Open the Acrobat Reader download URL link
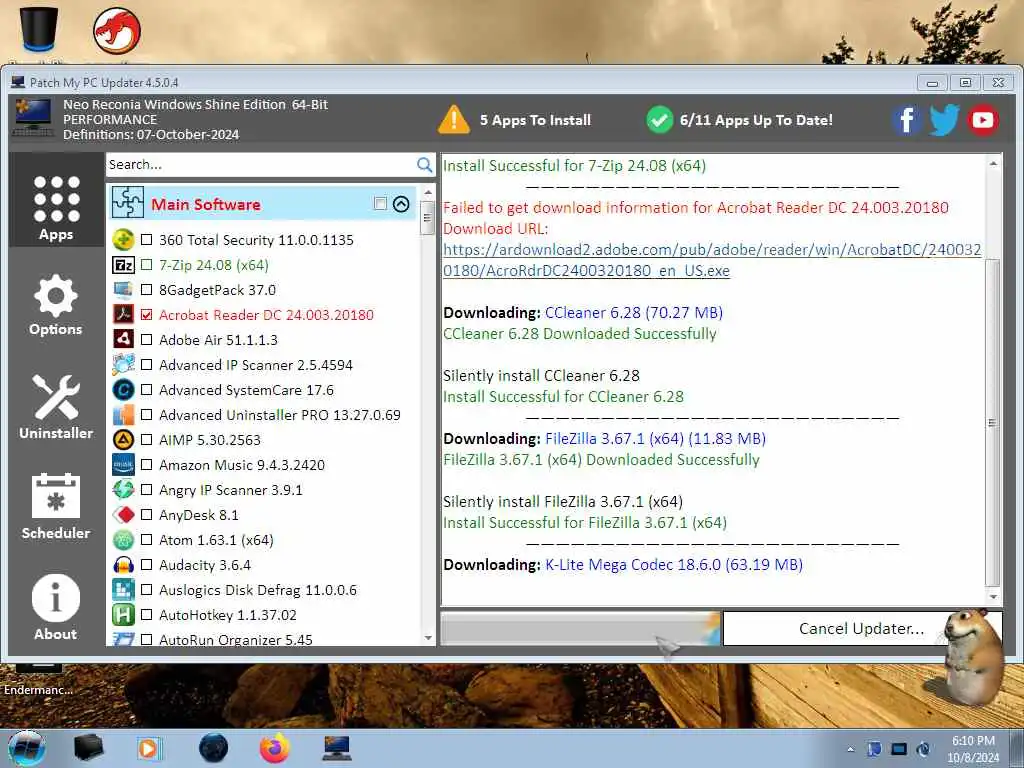 click(712, 260)
